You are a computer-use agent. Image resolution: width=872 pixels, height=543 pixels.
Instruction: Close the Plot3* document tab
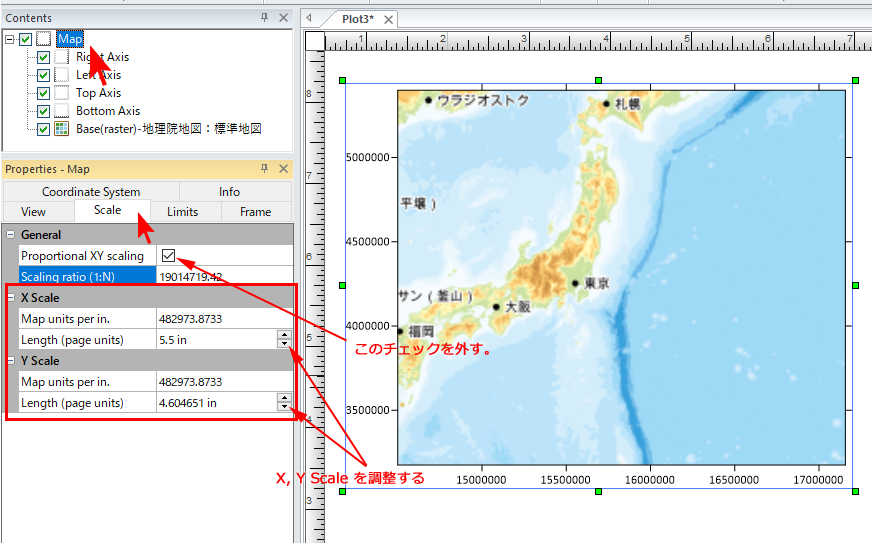coord(387,19)
